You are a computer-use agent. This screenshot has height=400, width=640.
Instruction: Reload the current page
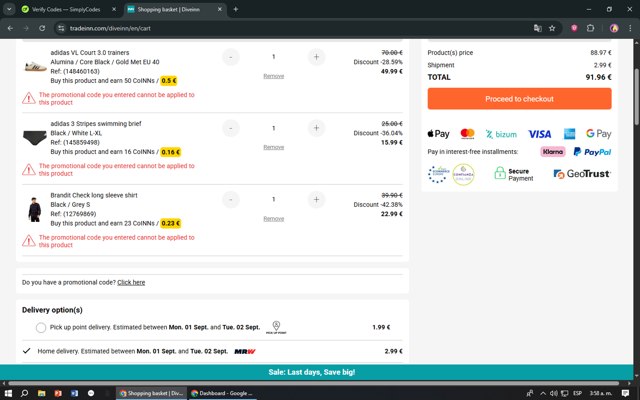pyautogui.click(x=42, y=28)
